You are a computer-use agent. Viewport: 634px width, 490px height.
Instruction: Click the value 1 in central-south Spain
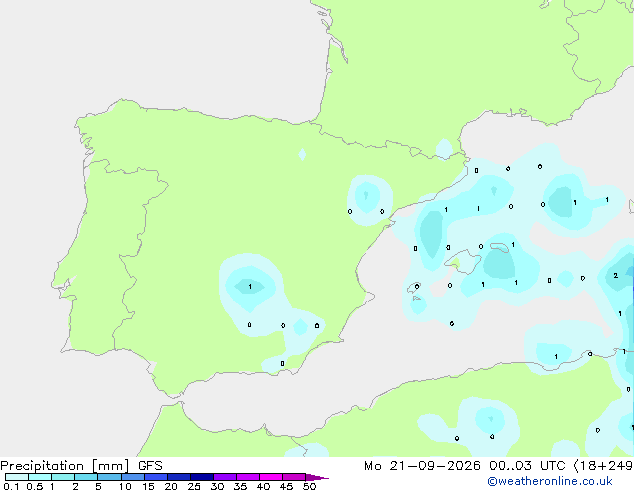(250, 287)
